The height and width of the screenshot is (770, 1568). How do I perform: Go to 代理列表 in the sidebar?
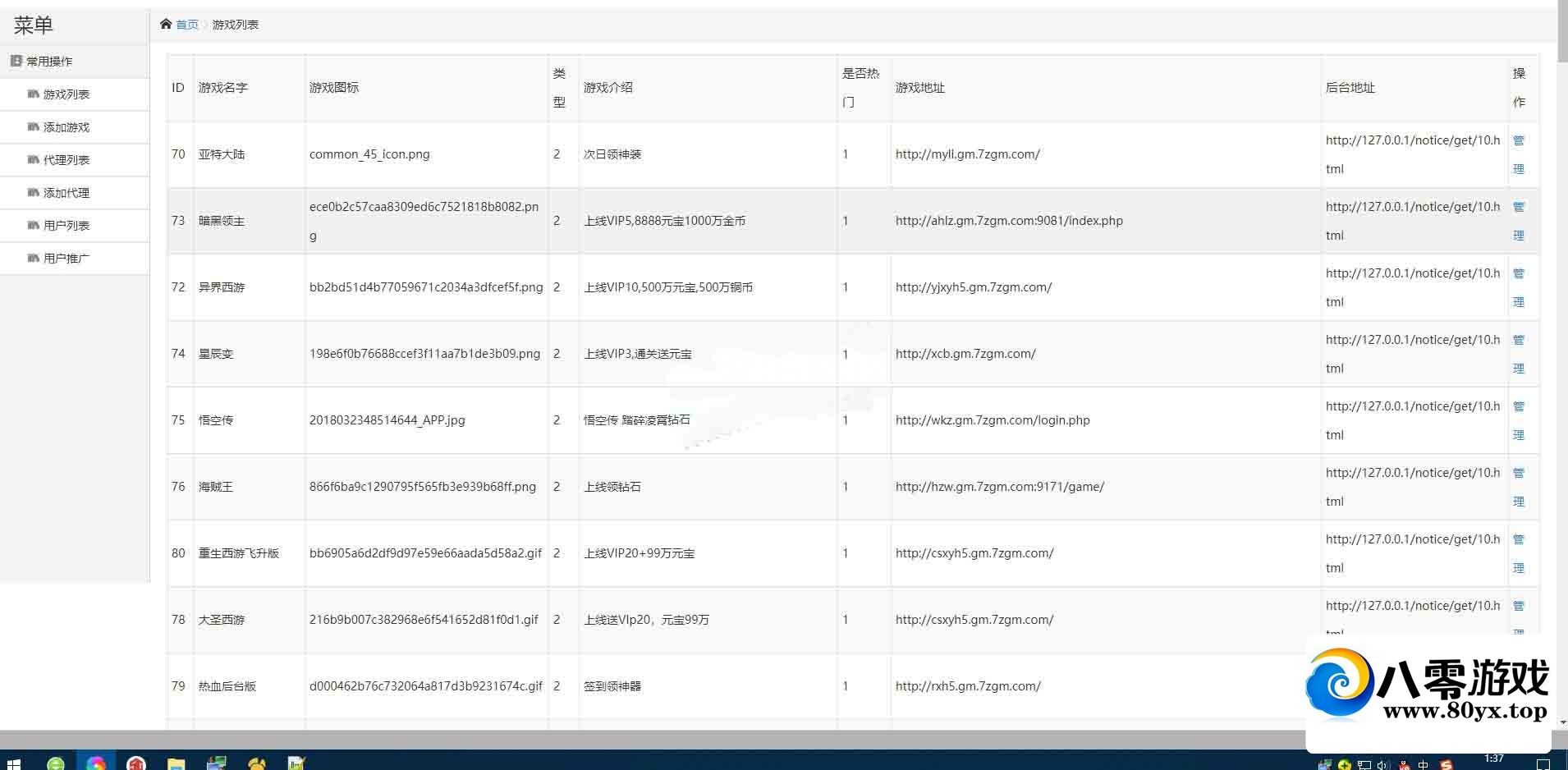(x=66, y=160)
